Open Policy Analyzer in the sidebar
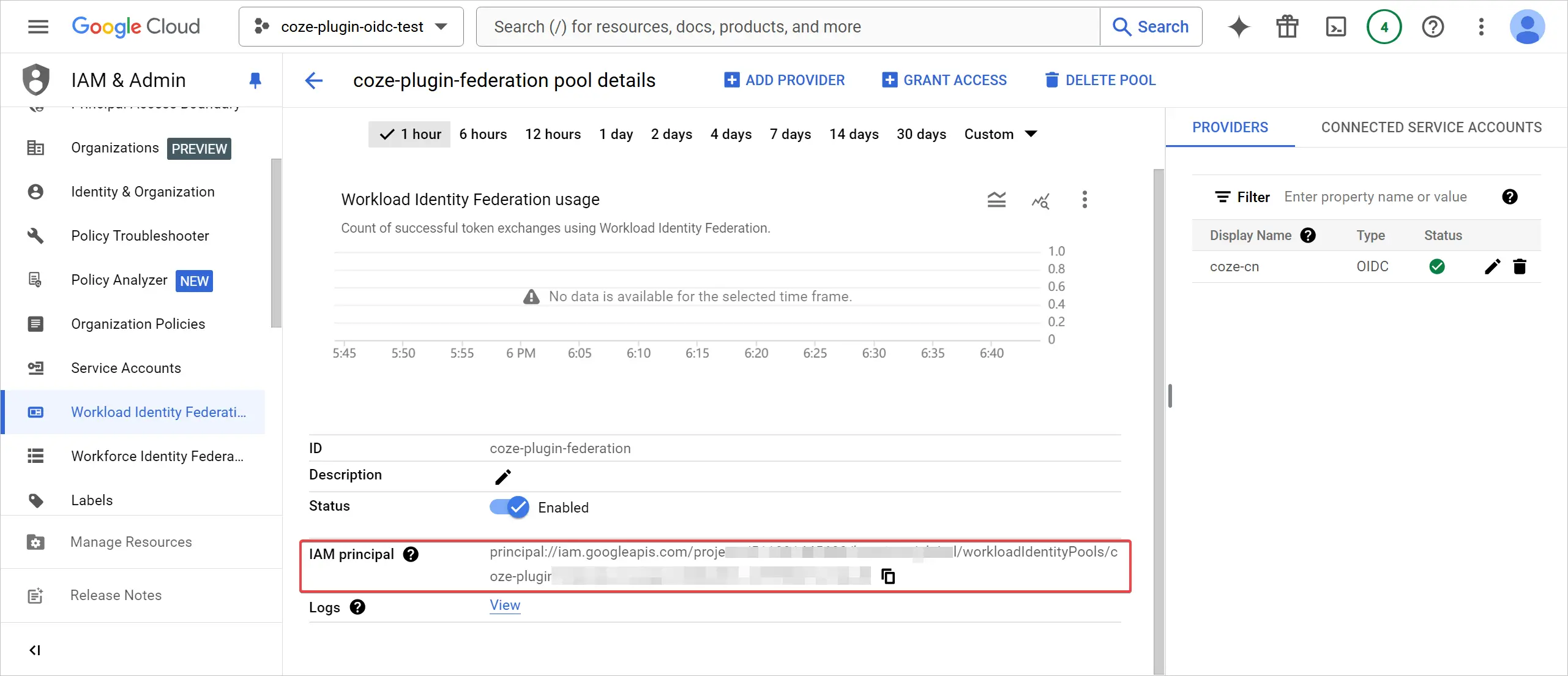The width and height of the screenshot is (1568, 676). [x=133, y=280]
